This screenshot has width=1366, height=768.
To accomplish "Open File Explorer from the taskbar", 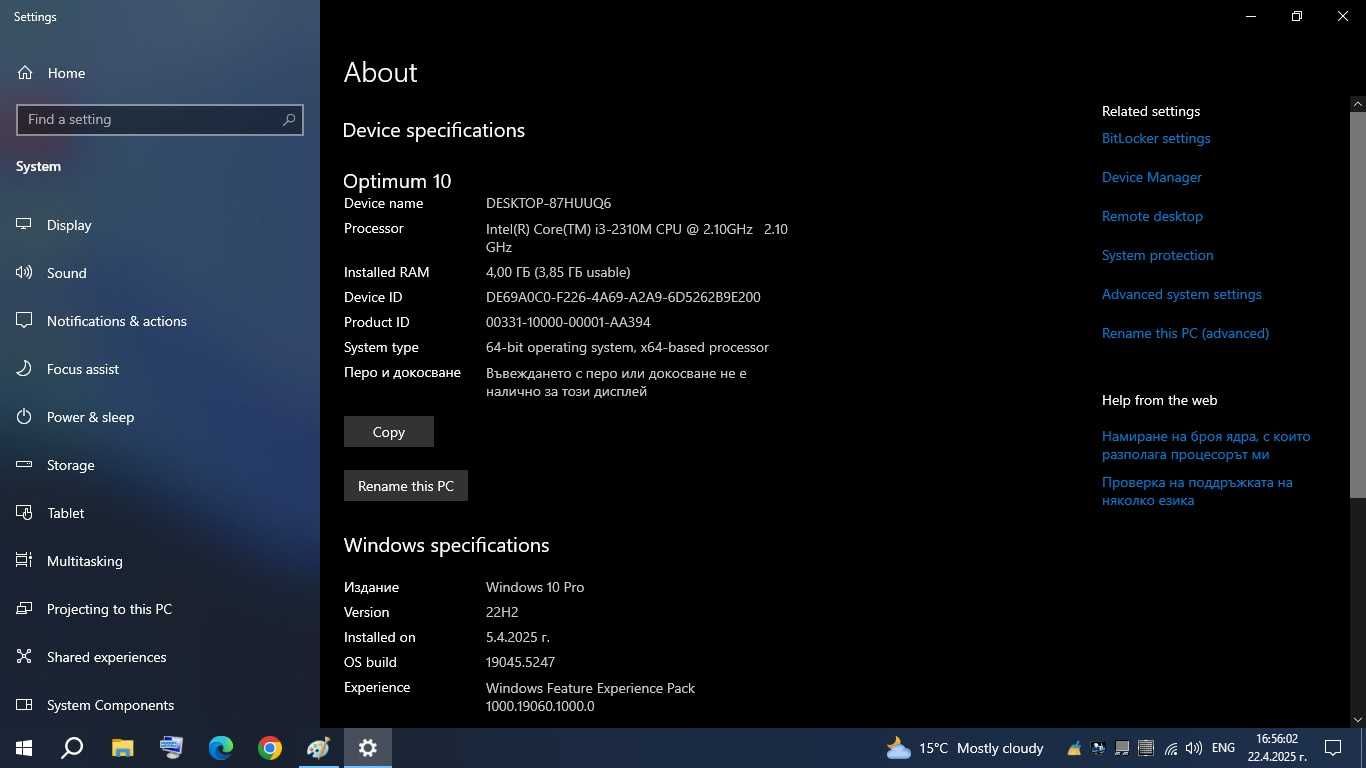I will pyautogui.click(x=122, y=748).
